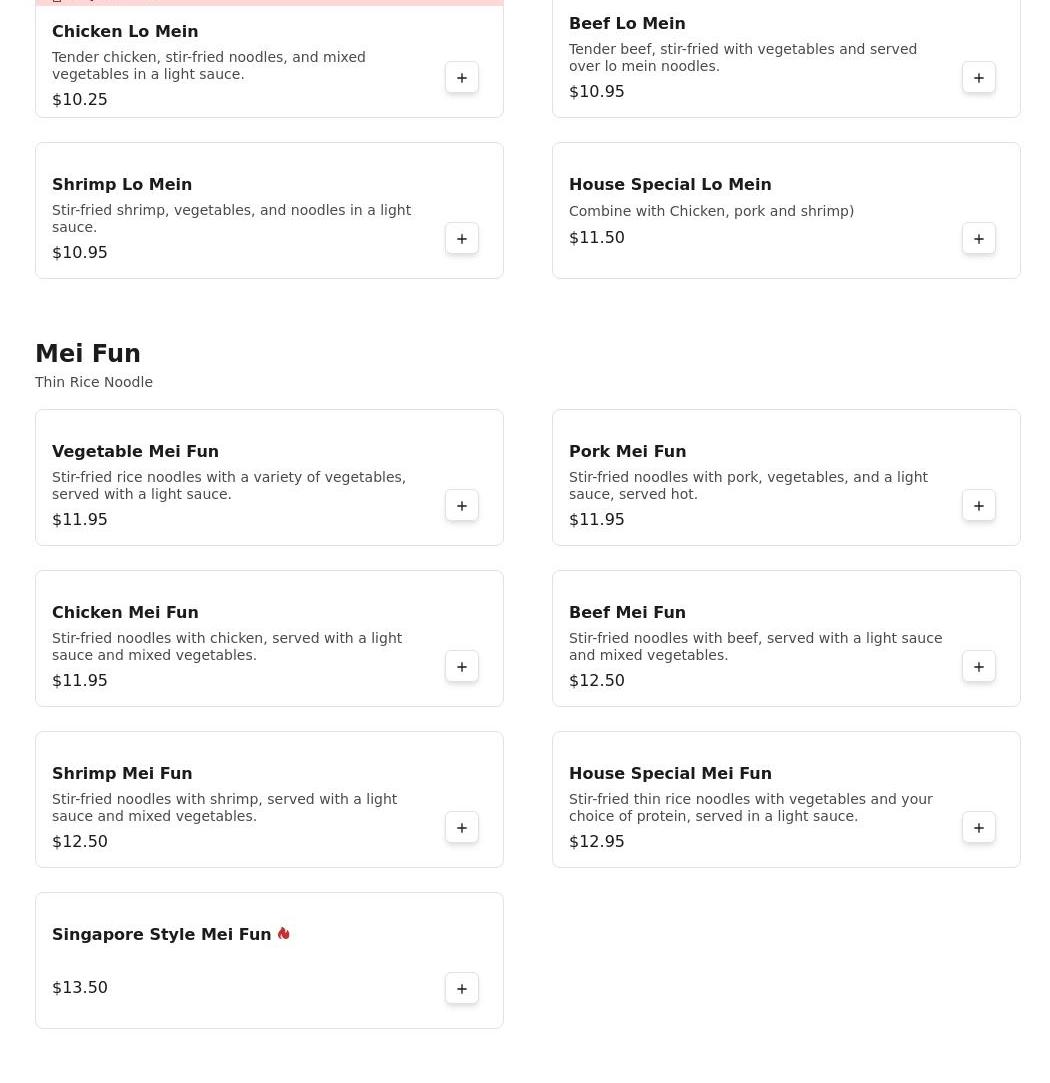The width and height of the screenshot is (1050, 1083).
Task: Click plus icon for Shrimp Lo Mein
Action: pos(461,239)
